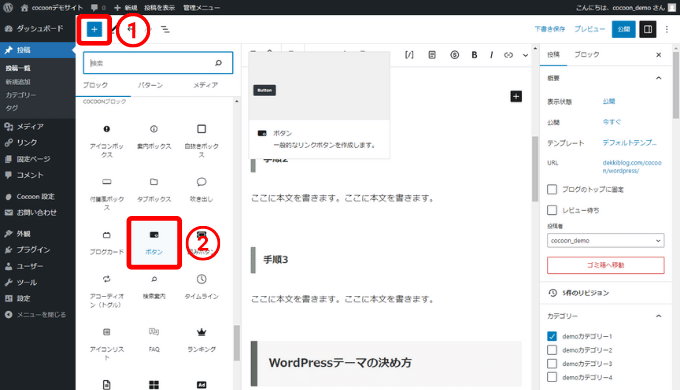Open Cocoon 設定 in admin menu

[x=38, y=197]
